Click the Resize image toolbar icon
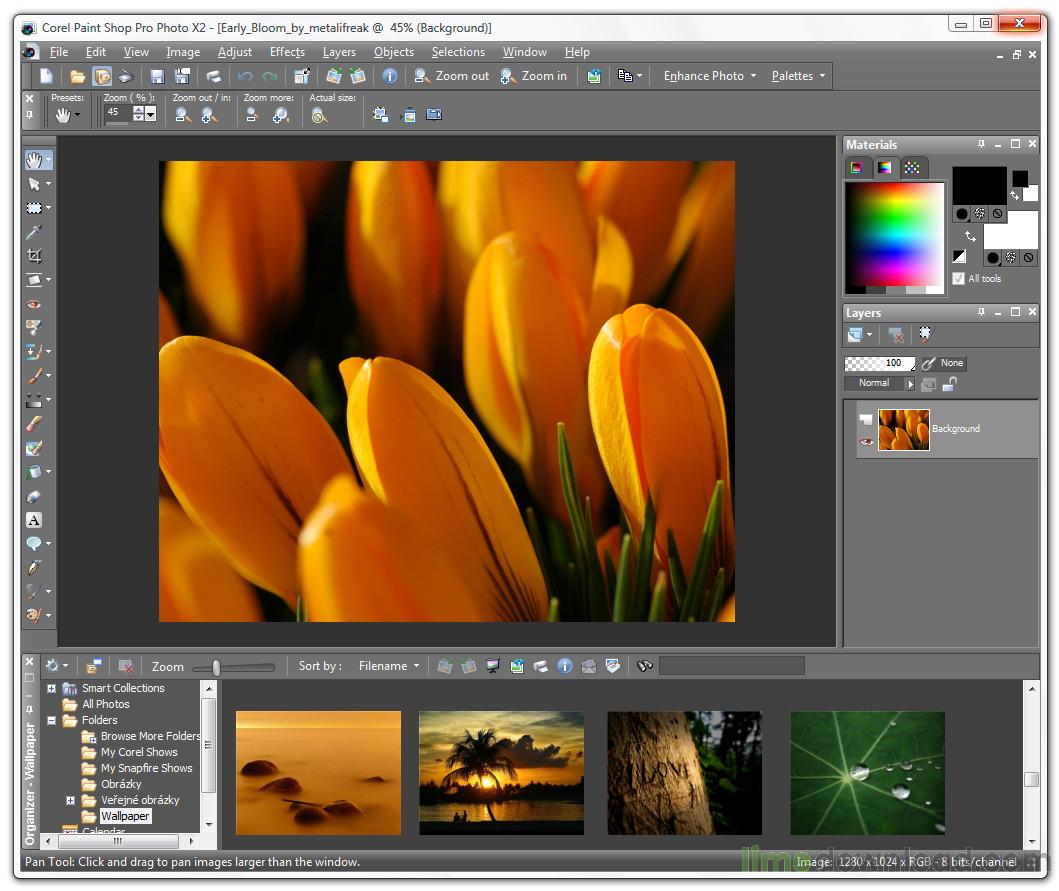The width and height of the screenshot is (1059, 891). point(302,76)
